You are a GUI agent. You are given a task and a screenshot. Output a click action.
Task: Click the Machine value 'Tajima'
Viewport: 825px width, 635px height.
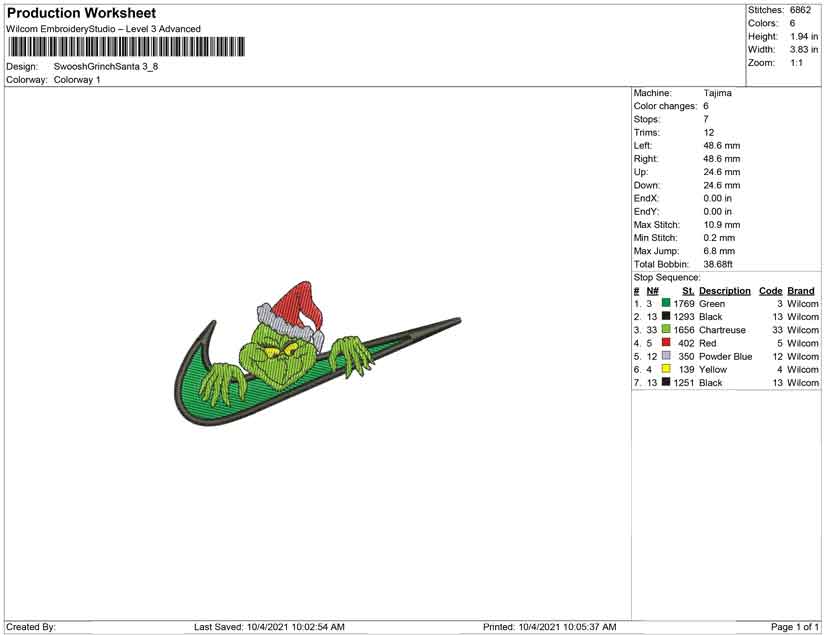pos(718,93)
